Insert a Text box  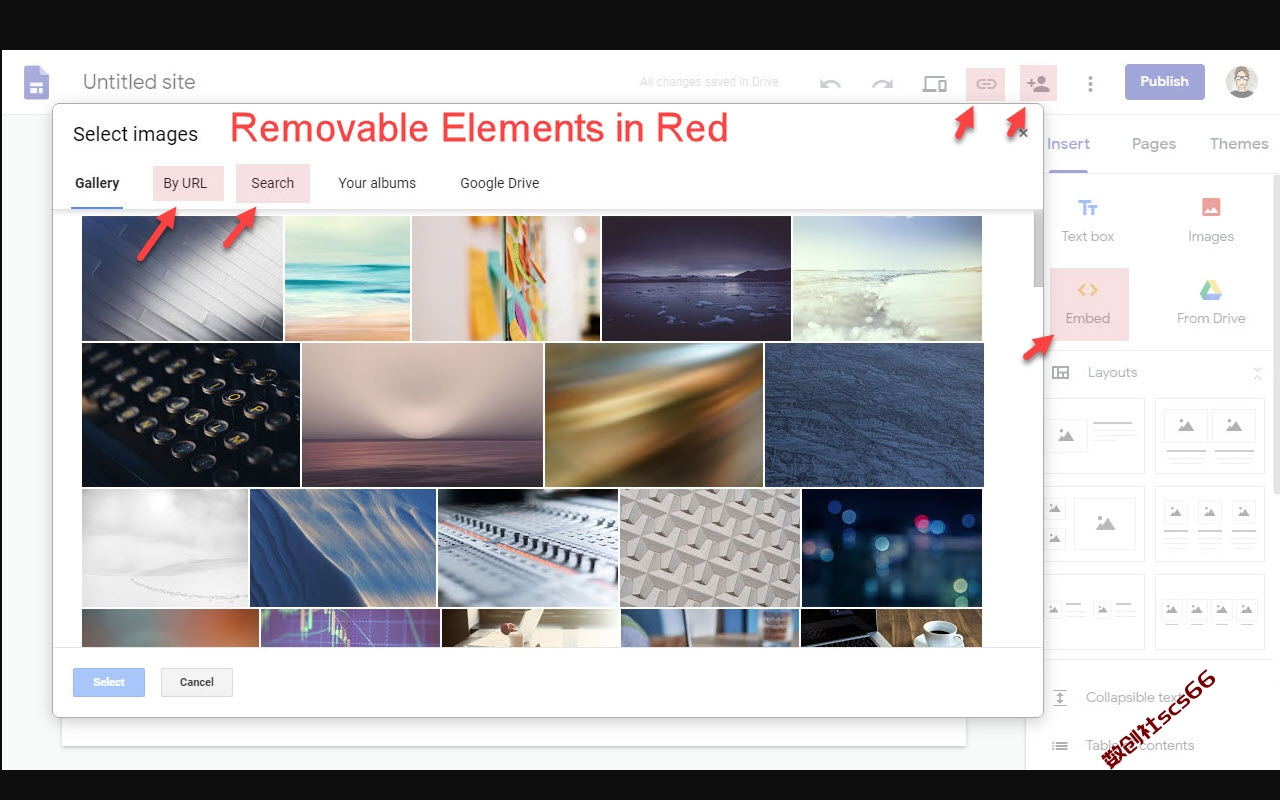pyautogui.click(x=1088, y=220)
